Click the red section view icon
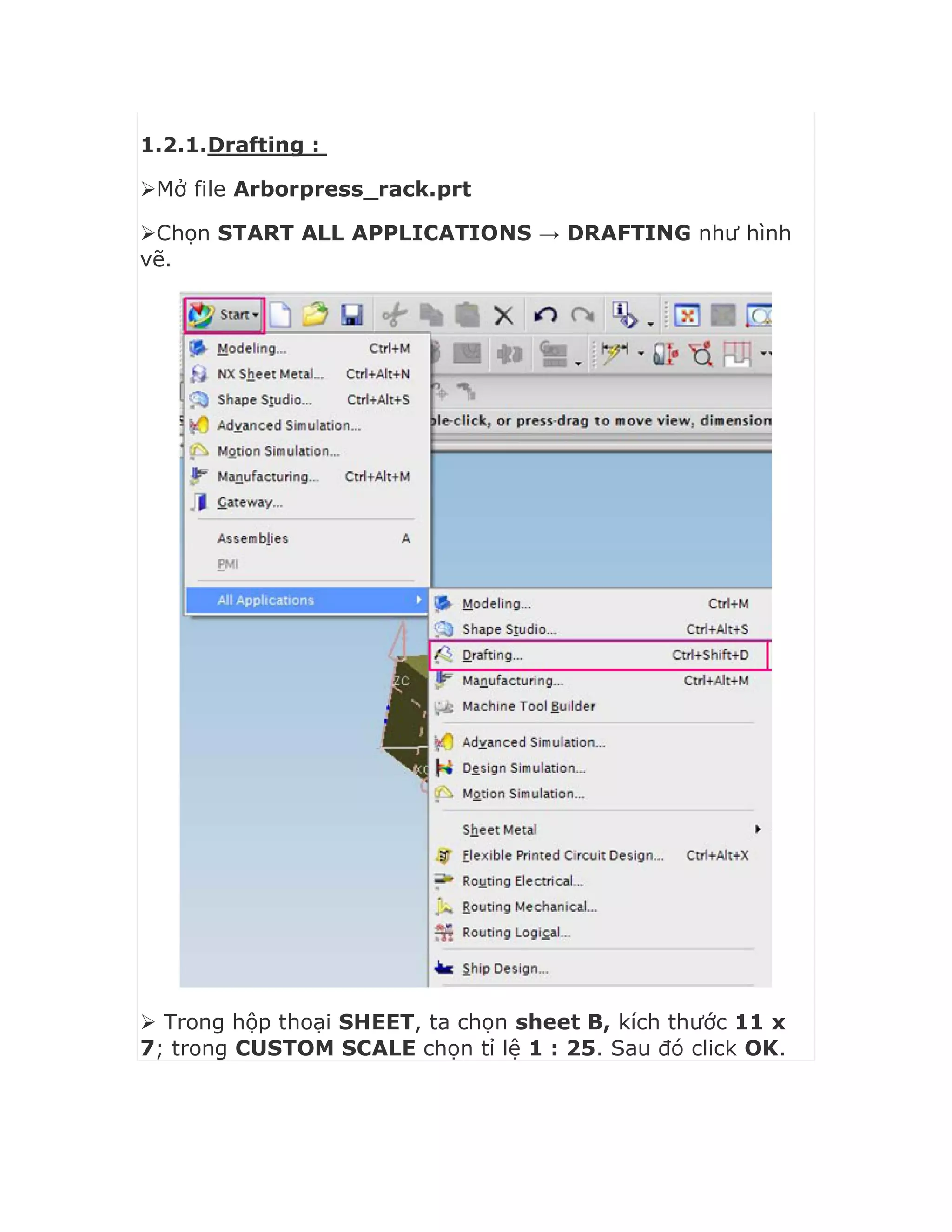The width and height of the screenshot is (952, 1232). 738,354
